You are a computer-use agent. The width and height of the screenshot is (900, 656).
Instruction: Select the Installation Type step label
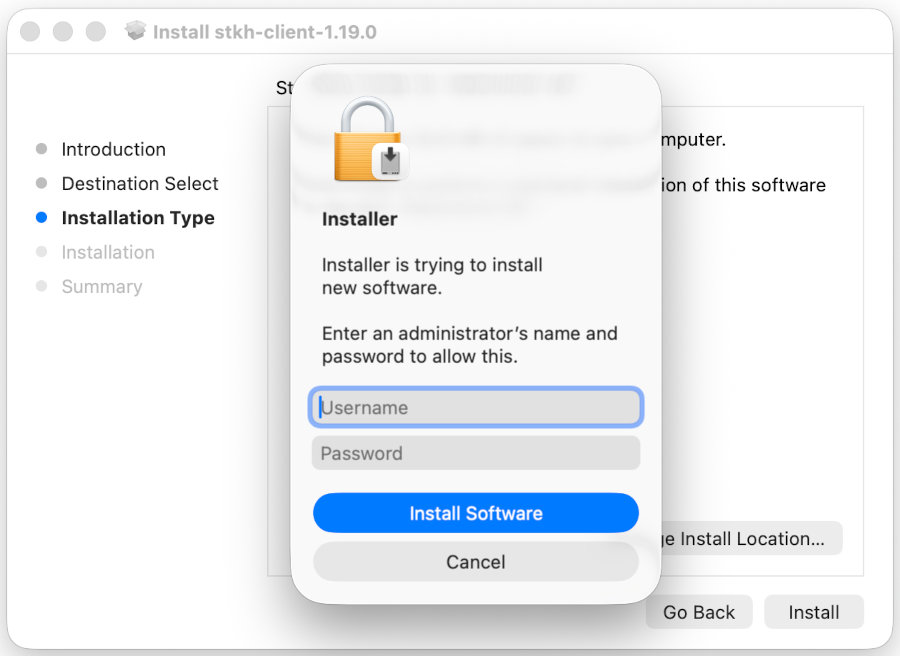pos(138,218)
